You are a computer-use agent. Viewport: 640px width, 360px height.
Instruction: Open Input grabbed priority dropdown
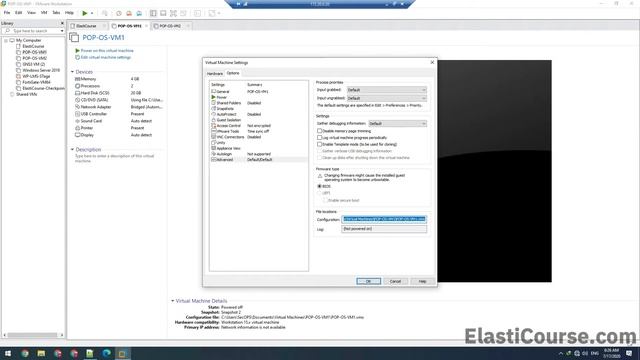click(387, 90)
